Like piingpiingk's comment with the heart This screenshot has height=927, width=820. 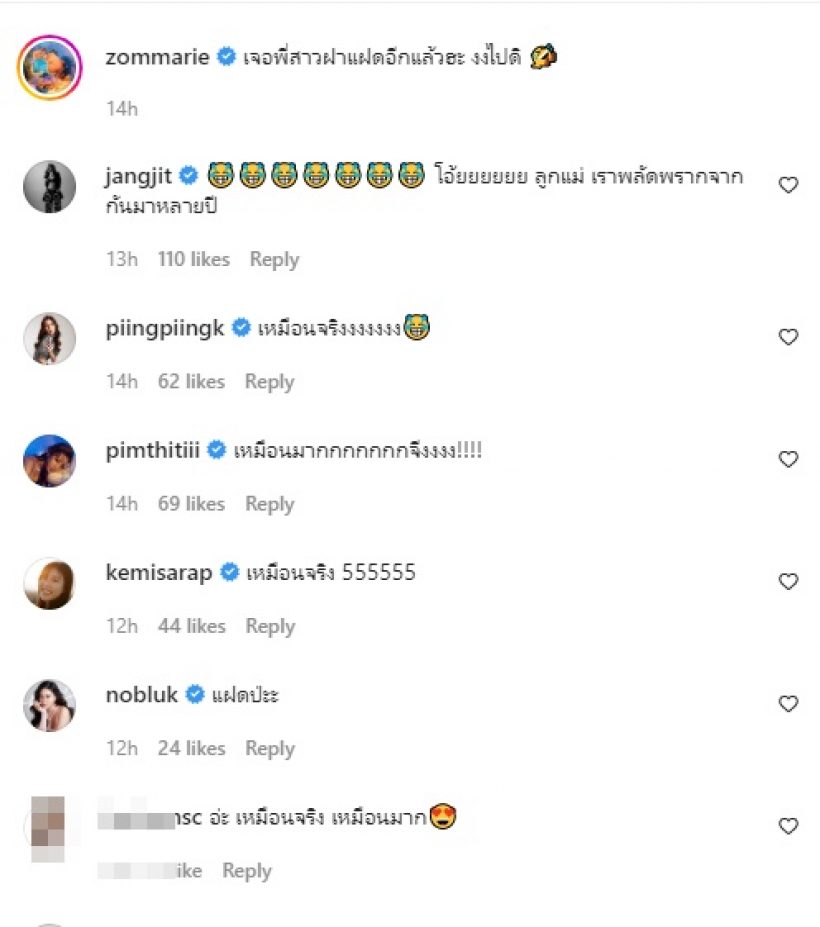click(788, 337)
